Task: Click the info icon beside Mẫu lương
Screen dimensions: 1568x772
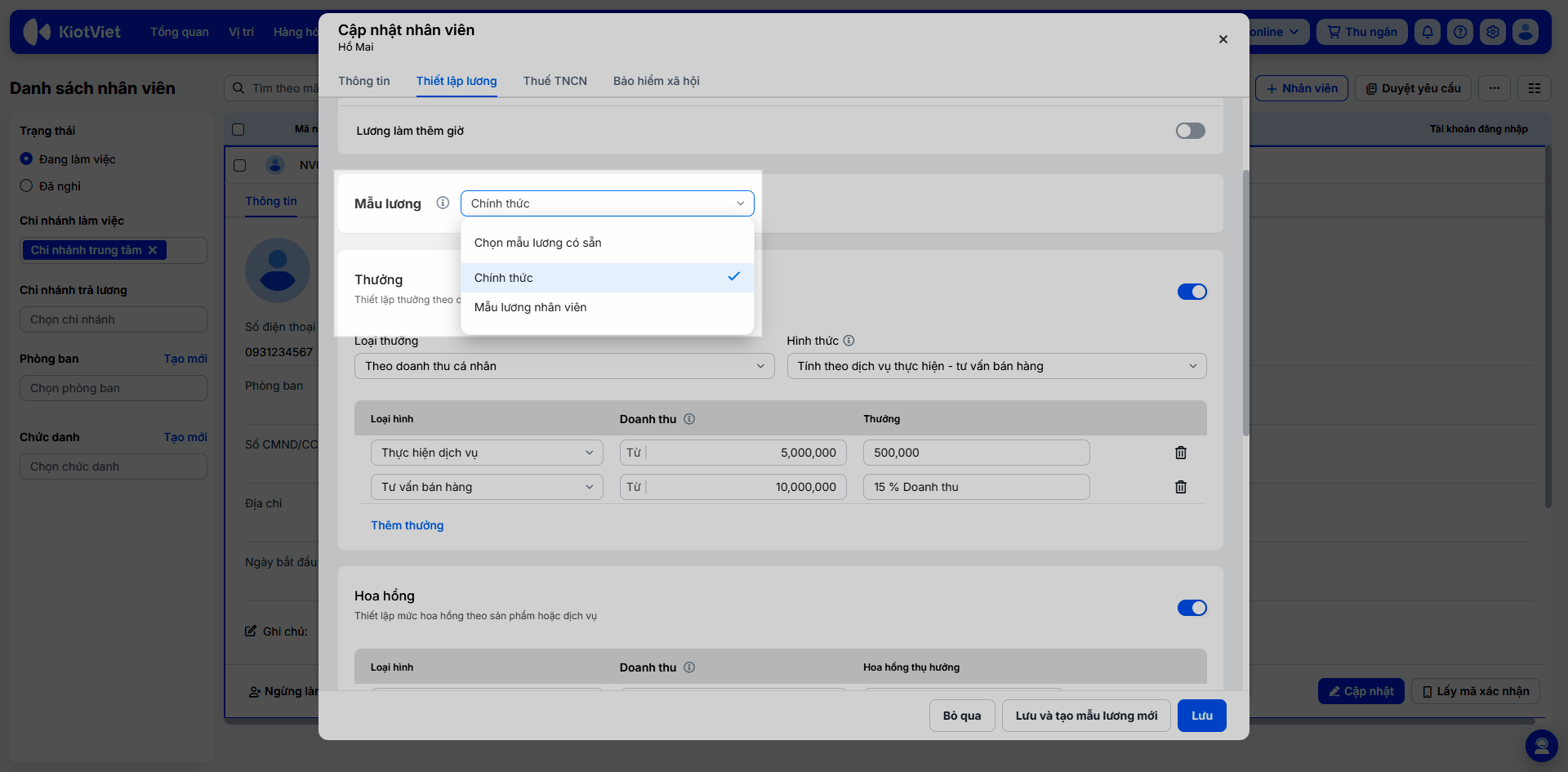Action: 443,203
